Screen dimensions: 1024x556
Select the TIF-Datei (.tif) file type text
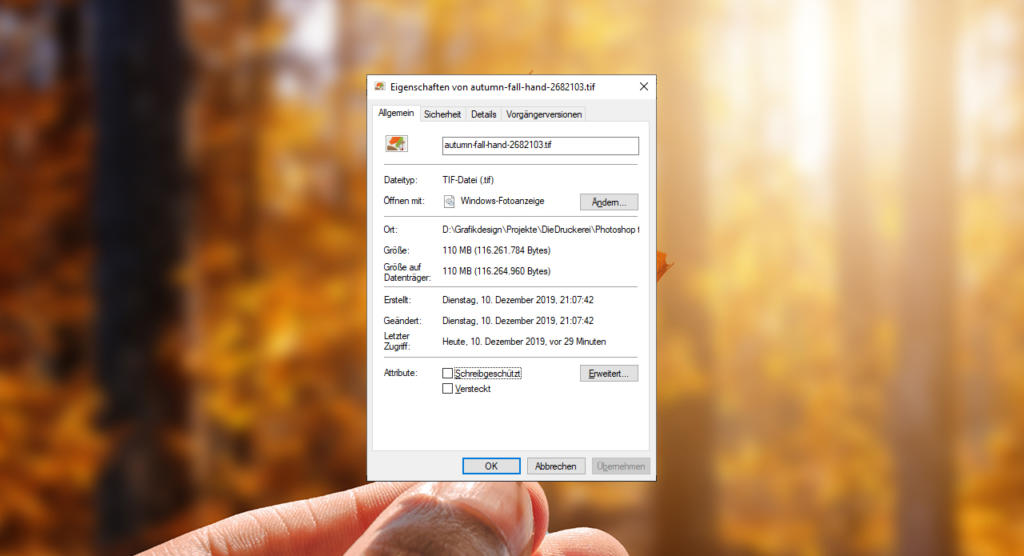[x=468, y=180]
